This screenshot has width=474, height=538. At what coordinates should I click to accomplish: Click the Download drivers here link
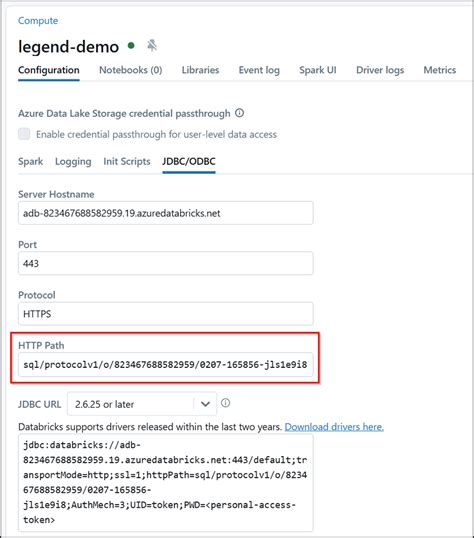point(334,427)
